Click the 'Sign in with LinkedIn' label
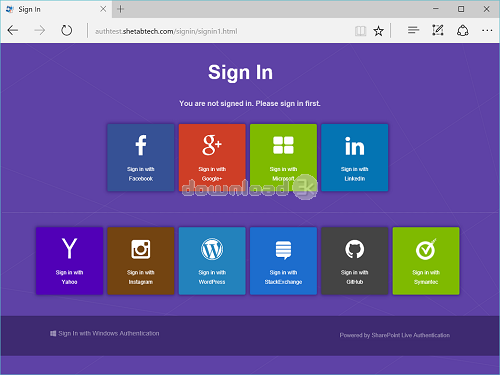Screen dimensions: 500x375 click(355, 174)
